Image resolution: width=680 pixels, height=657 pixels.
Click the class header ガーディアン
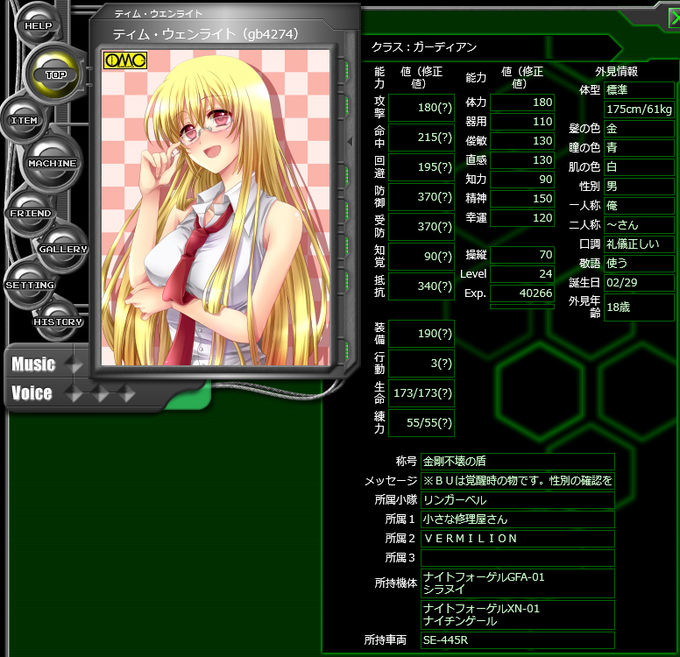tap(444, 47)
